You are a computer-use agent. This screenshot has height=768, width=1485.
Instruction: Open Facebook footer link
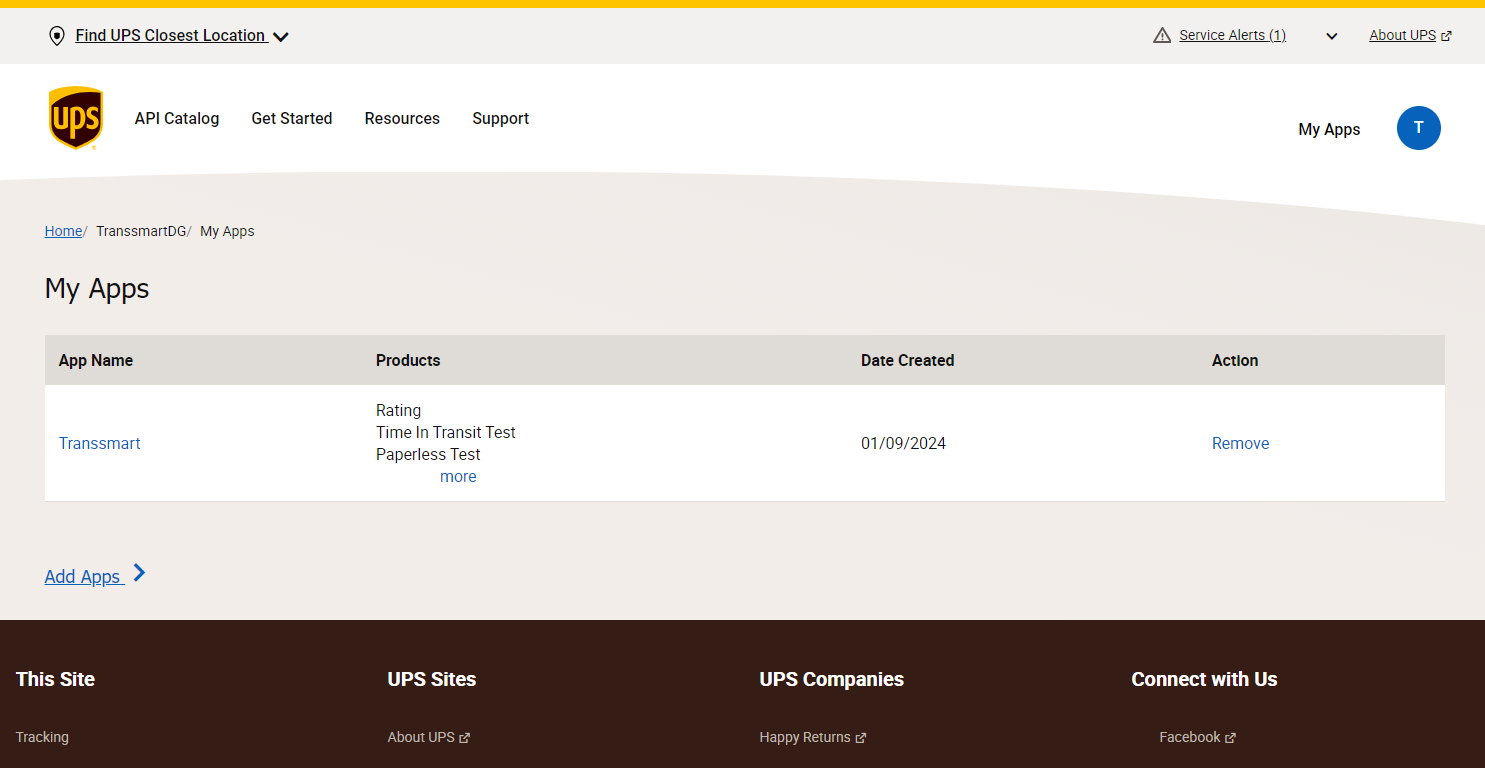(1189, 737)
